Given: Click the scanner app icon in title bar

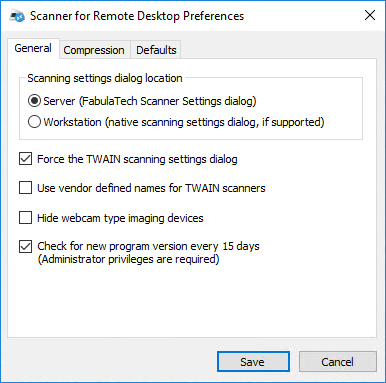Looking at the screenshot, I should [17, 15].
